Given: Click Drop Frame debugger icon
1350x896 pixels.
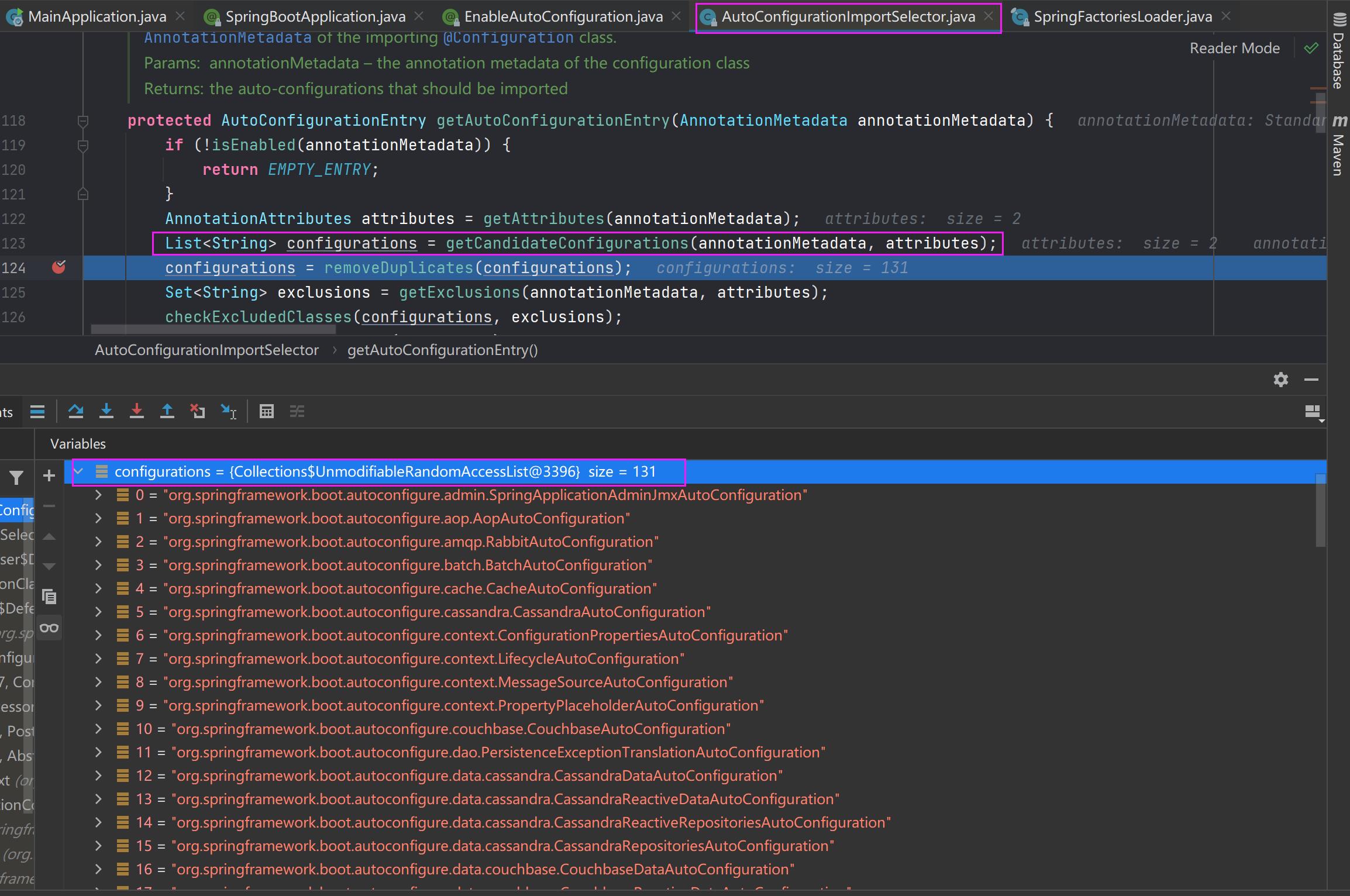Looking at the screenshot, I should [x=198, y=412].
